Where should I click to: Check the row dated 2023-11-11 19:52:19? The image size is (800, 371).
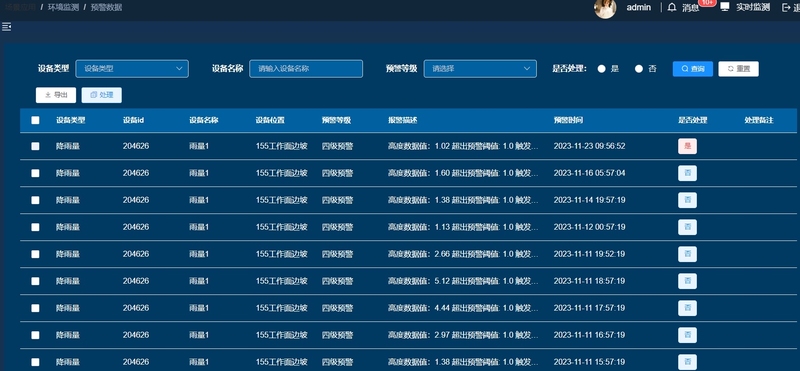[x=35, y=254]
